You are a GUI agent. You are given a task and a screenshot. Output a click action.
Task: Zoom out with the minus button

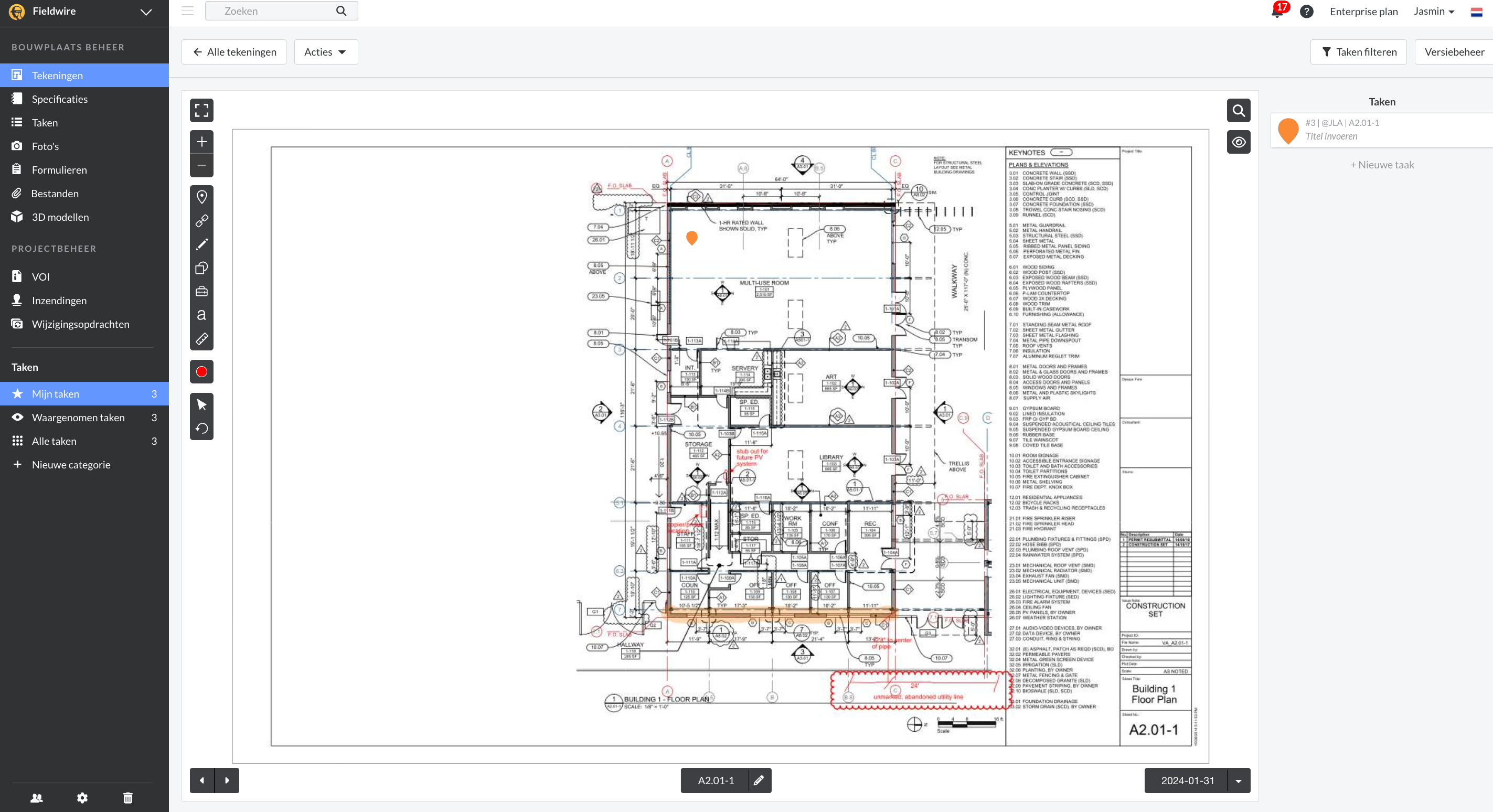point(201,166)
